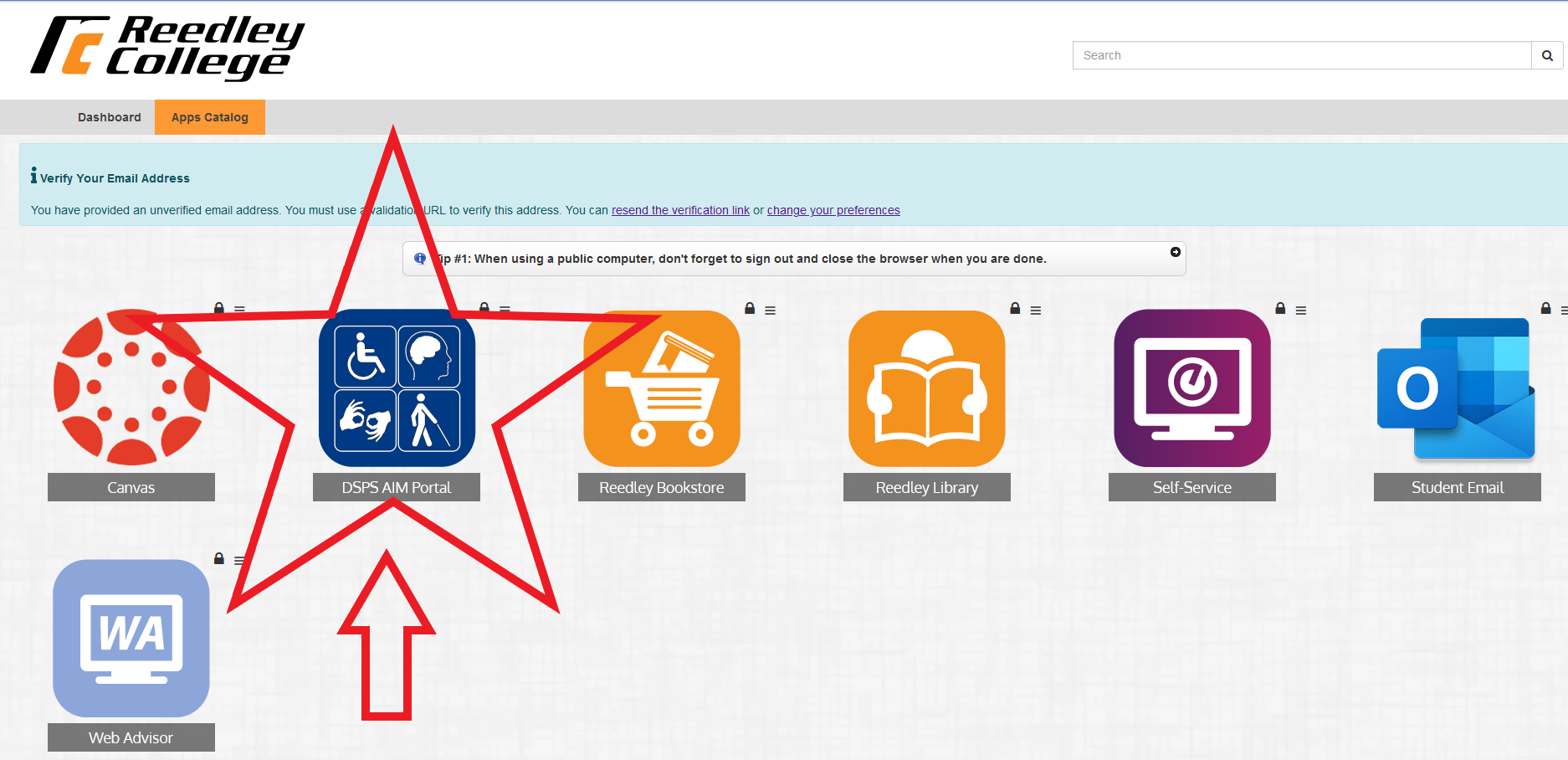Click the blue info icon beside tip
The height and width of the screenshot is (760, 1568).
[420, 259]
